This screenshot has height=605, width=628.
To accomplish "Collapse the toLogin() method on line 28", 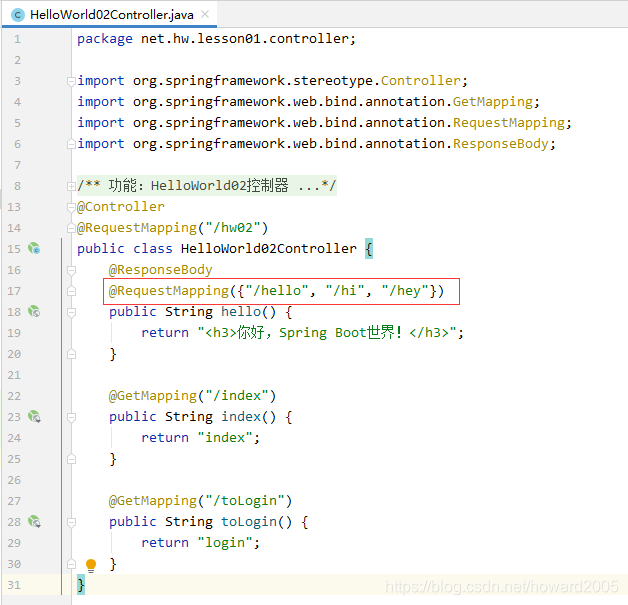I will click(x=71, y=522).
